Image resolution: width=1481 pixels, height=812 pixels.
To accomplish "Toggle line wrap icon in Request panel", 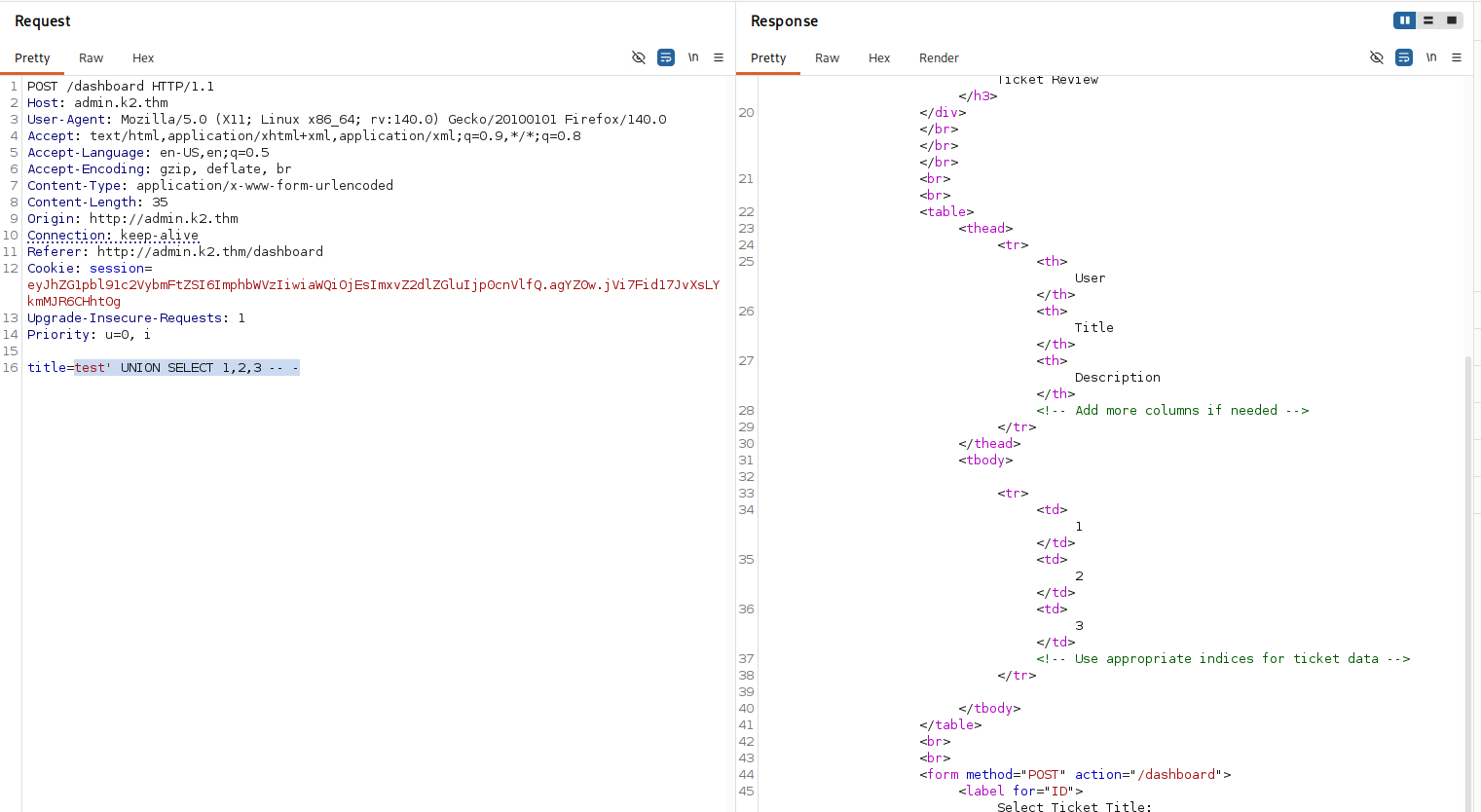I will (x=666, y=57).
